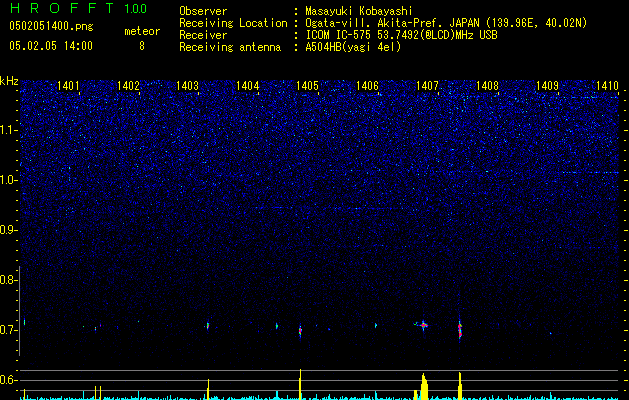Viewport: 629px width, 400px height.
Task: Click the date stamp 05.02.05 14:00
Action: pos(51,46)
